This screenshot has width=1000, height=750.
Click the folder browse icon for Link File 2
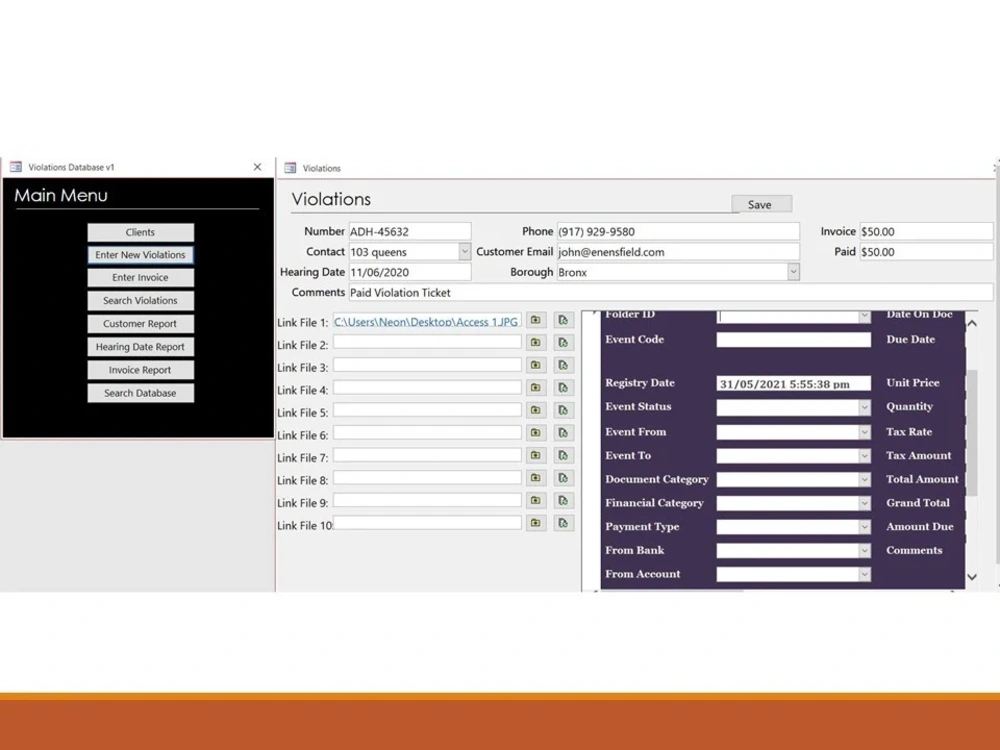click(536, 342)
